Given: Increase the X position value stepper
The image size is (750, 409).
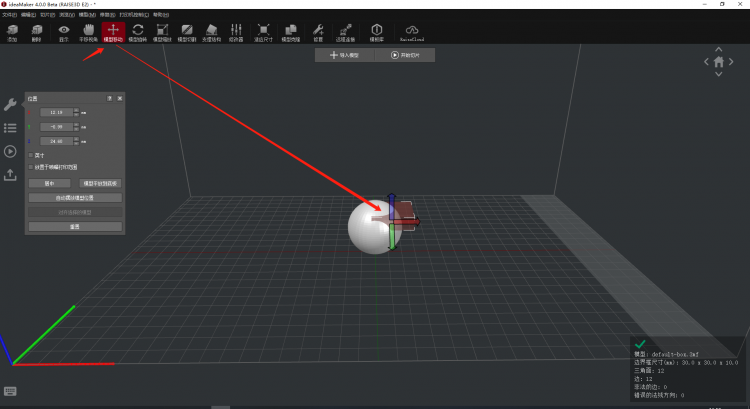Looking at the screenshot, I should (x=76, y=110).
